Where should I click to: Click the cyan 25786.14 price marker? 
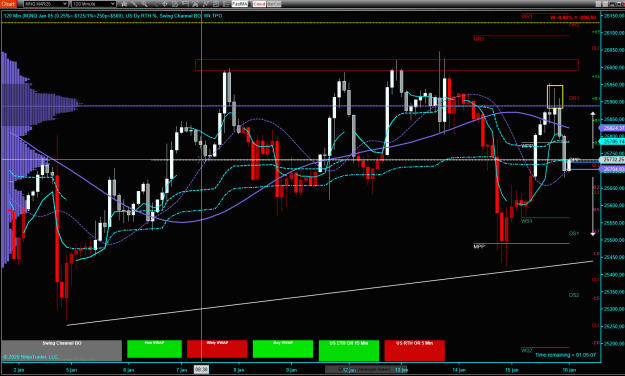(x=613, y=142)
